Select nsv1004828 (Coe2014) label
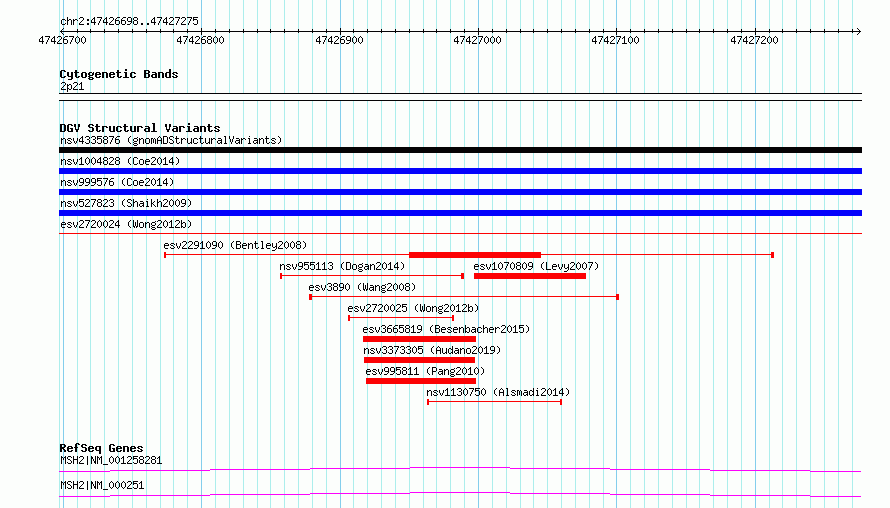The image size is (890, 508). click(120, 161)
